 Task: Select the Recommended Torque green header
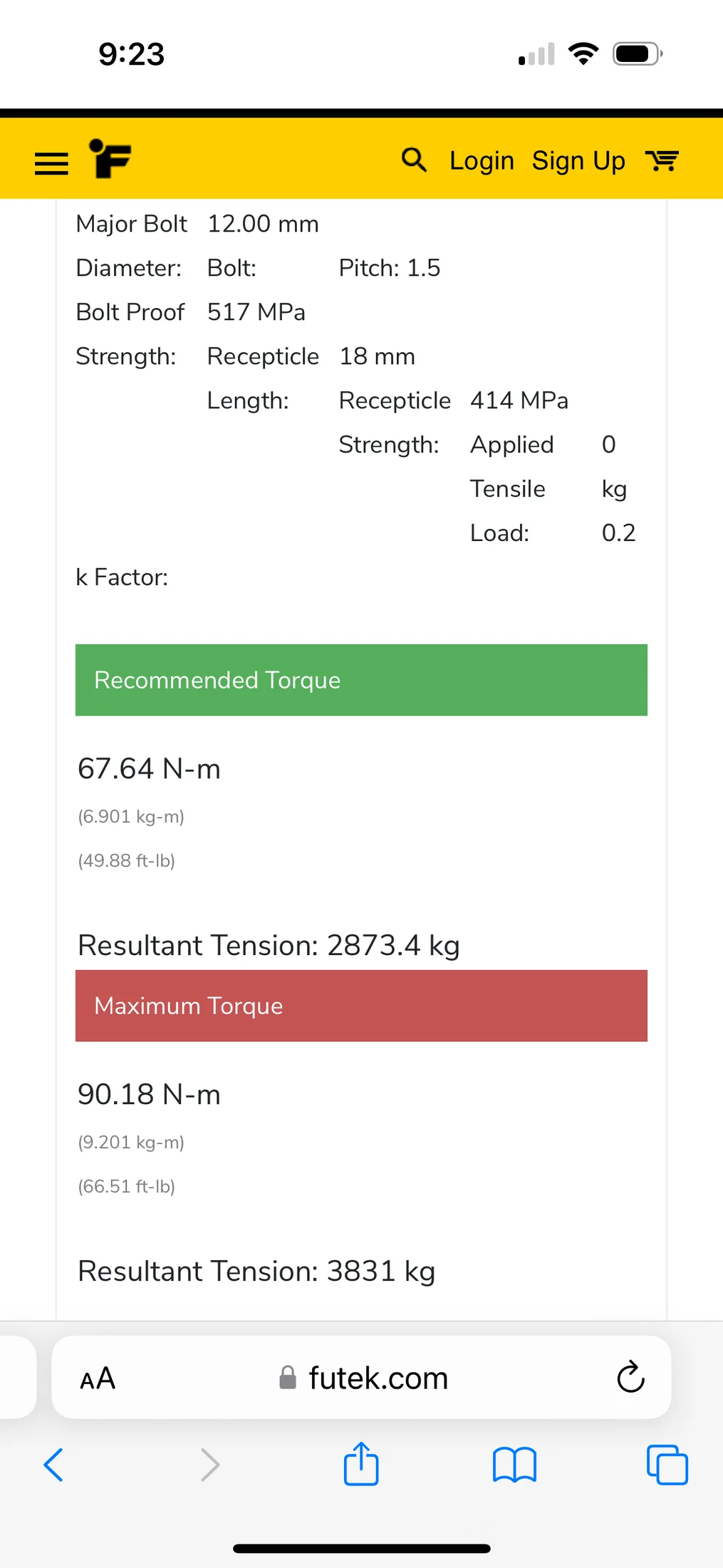361,680
